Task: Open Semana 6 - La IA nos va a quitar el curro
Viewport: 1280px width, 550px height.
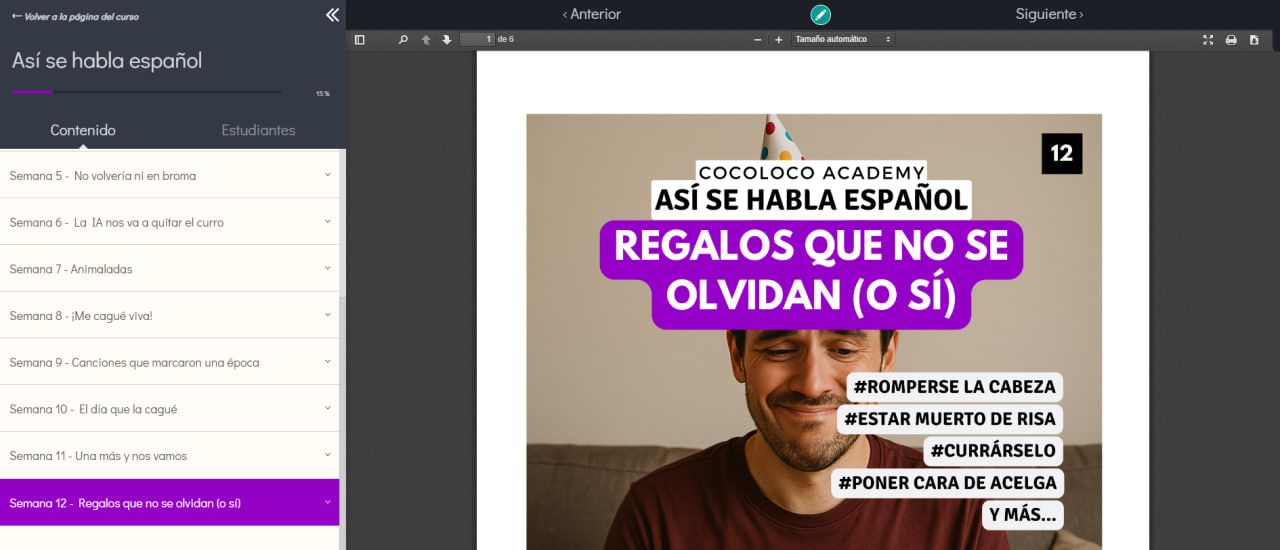Action: point(169,222)
